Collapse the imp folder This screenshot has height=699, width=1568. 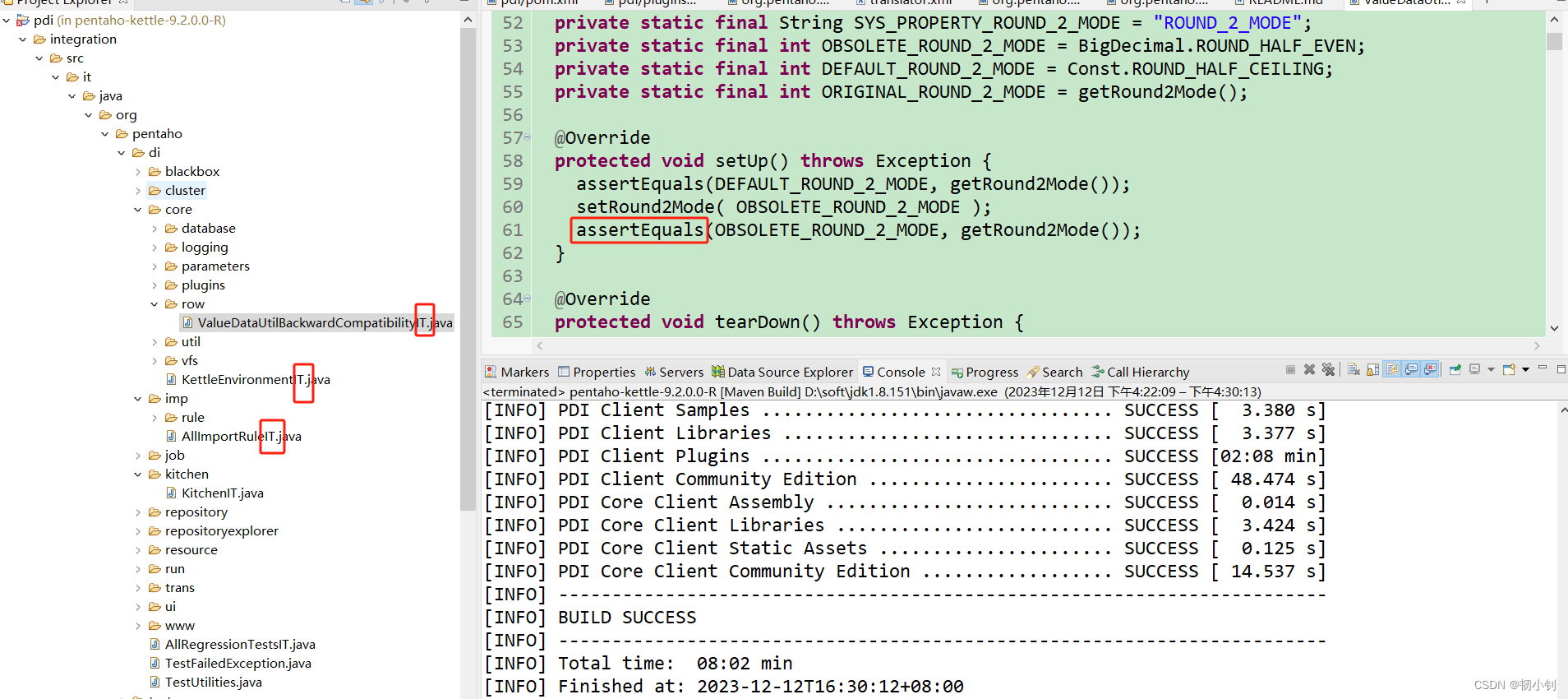coord(138,399)
